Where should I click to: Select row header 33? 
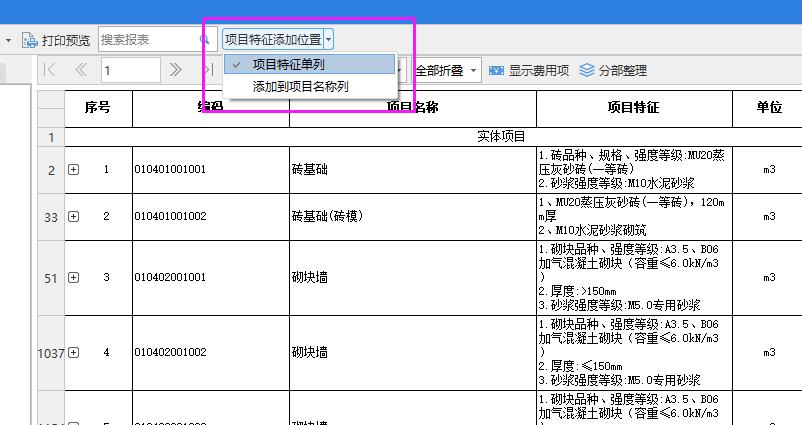pos(51,217)
